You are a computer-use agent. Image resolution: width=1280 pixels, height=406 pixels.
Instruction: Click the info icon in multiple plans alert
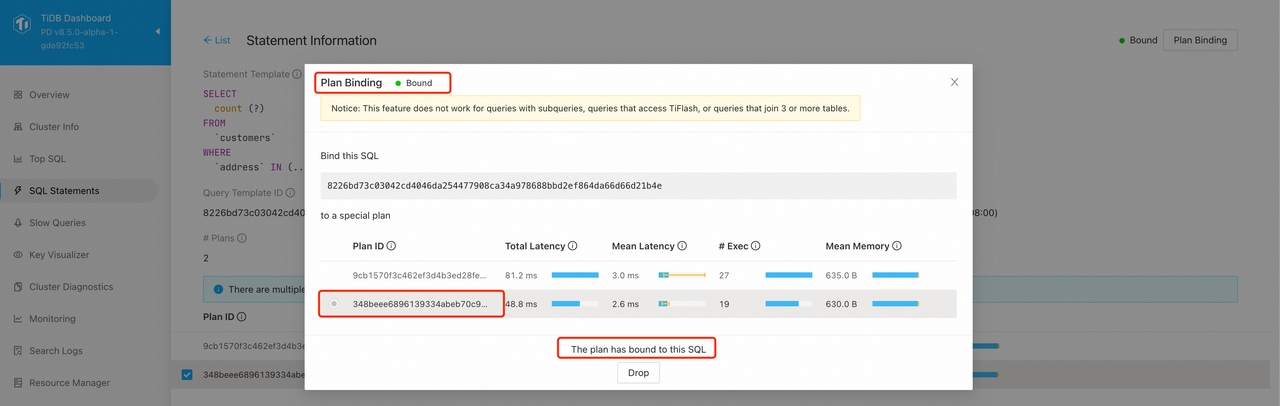click(x=218, y=289)
